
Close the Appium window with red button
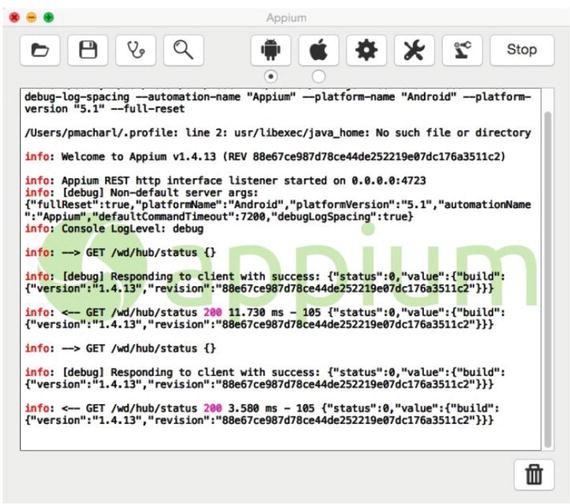click(15, 17)
